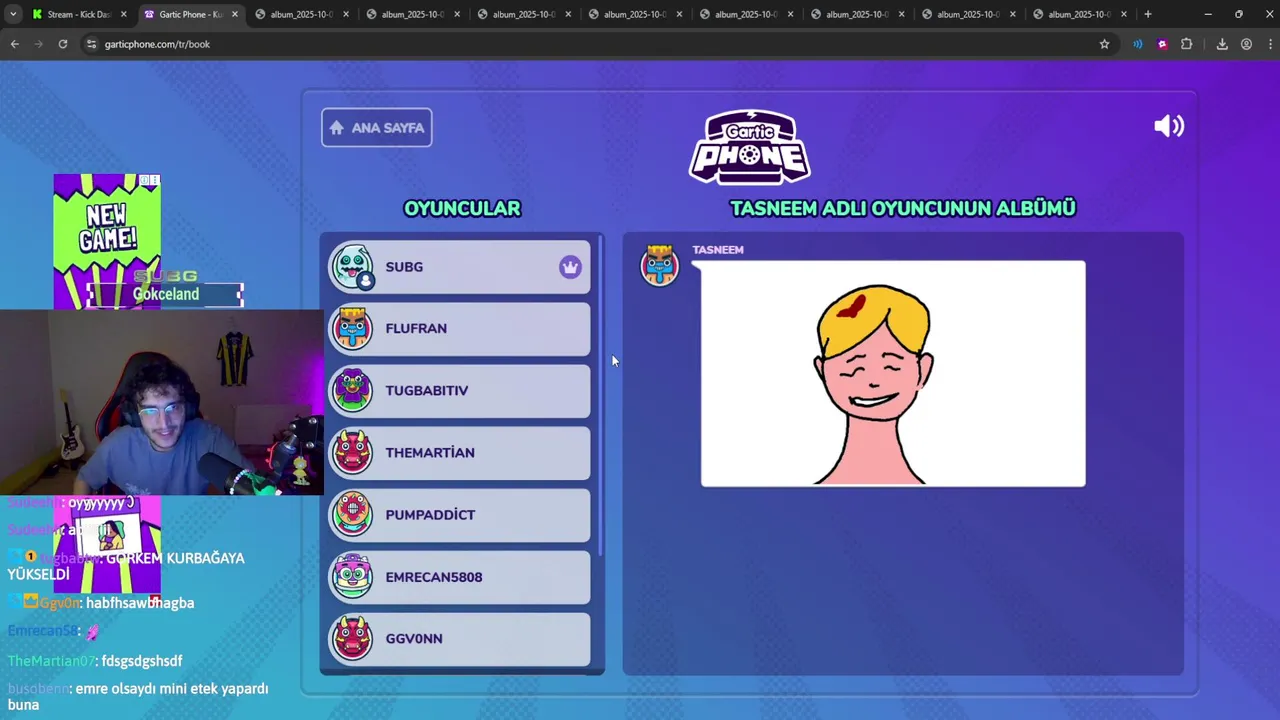The width and height of the screenshot is (1280, 720).
Task: Click the ANA SAYFA home button
Action: [377, 128]
